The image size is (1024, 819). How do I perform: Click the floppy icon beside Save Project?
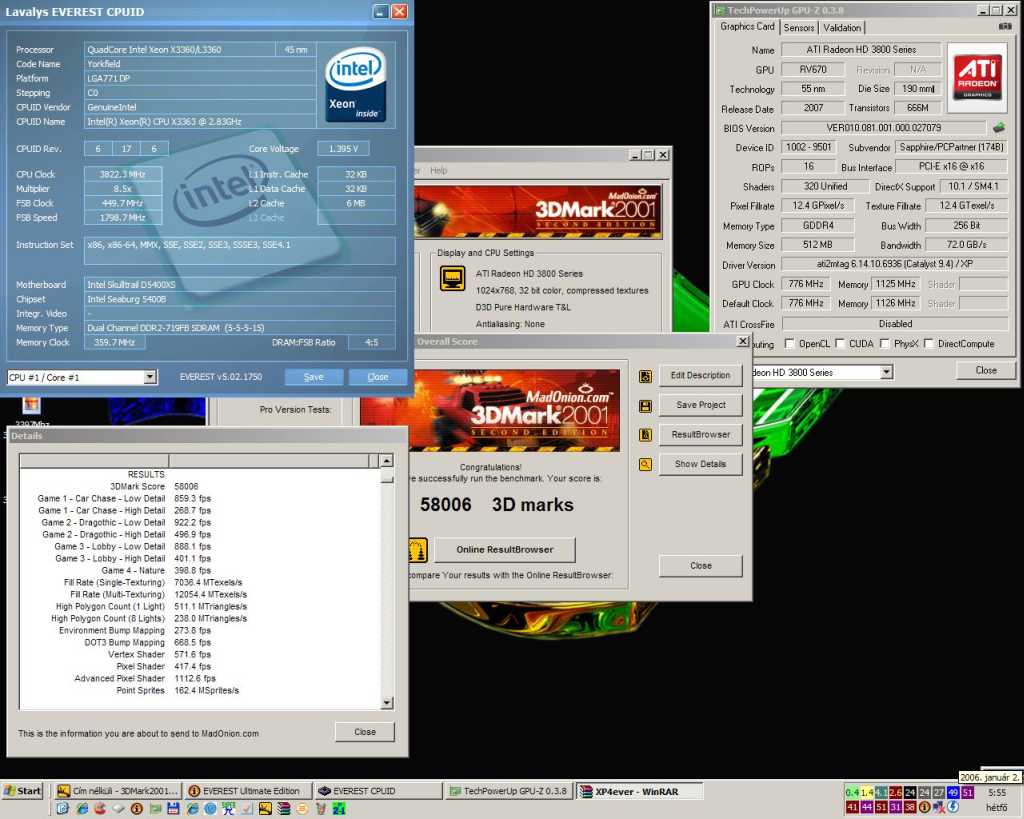(645, 406)
